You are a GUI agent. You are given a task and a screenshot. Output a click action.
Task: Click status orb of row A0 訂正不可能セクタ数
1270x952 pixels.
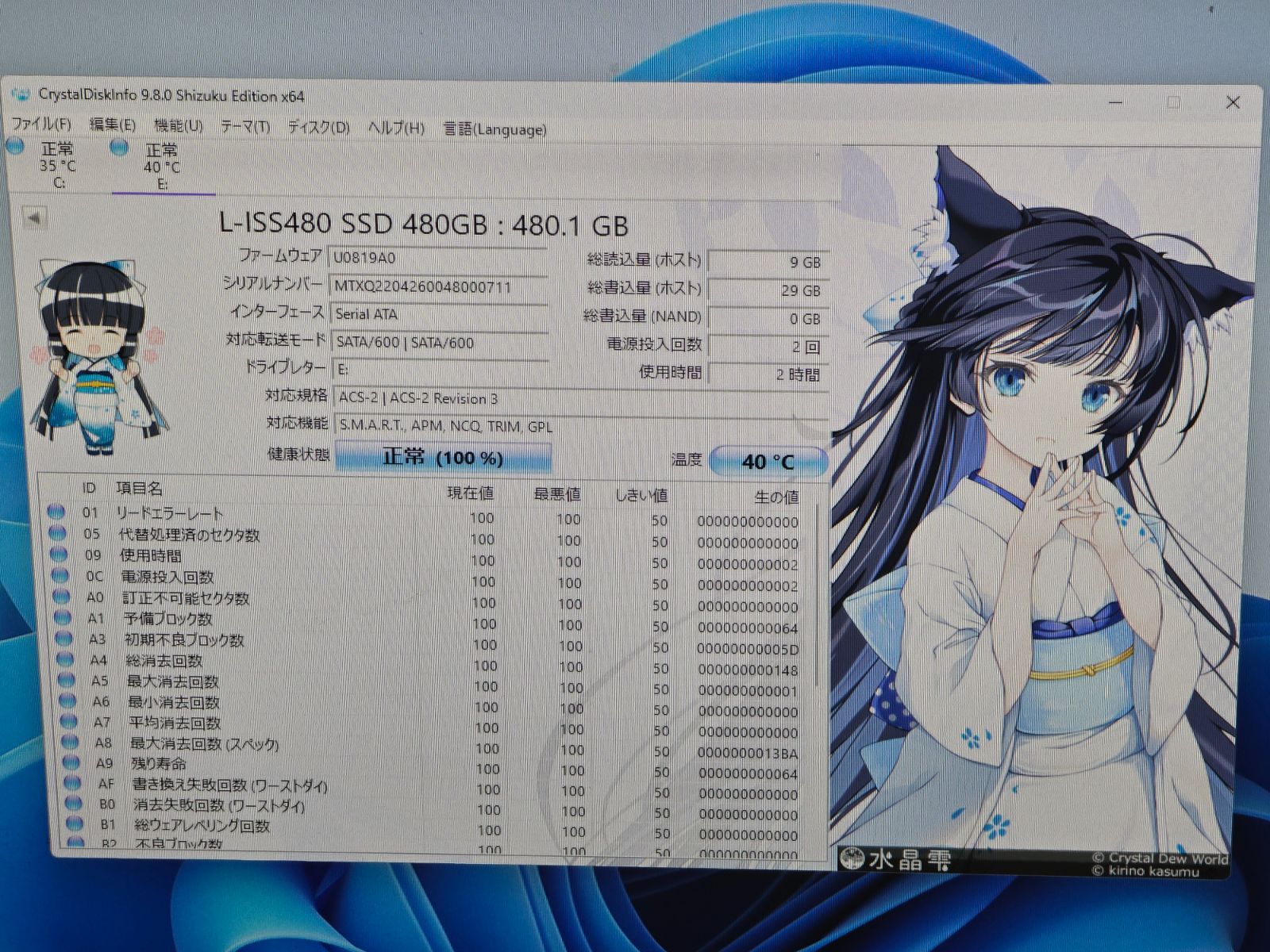(x=62, y=596)
